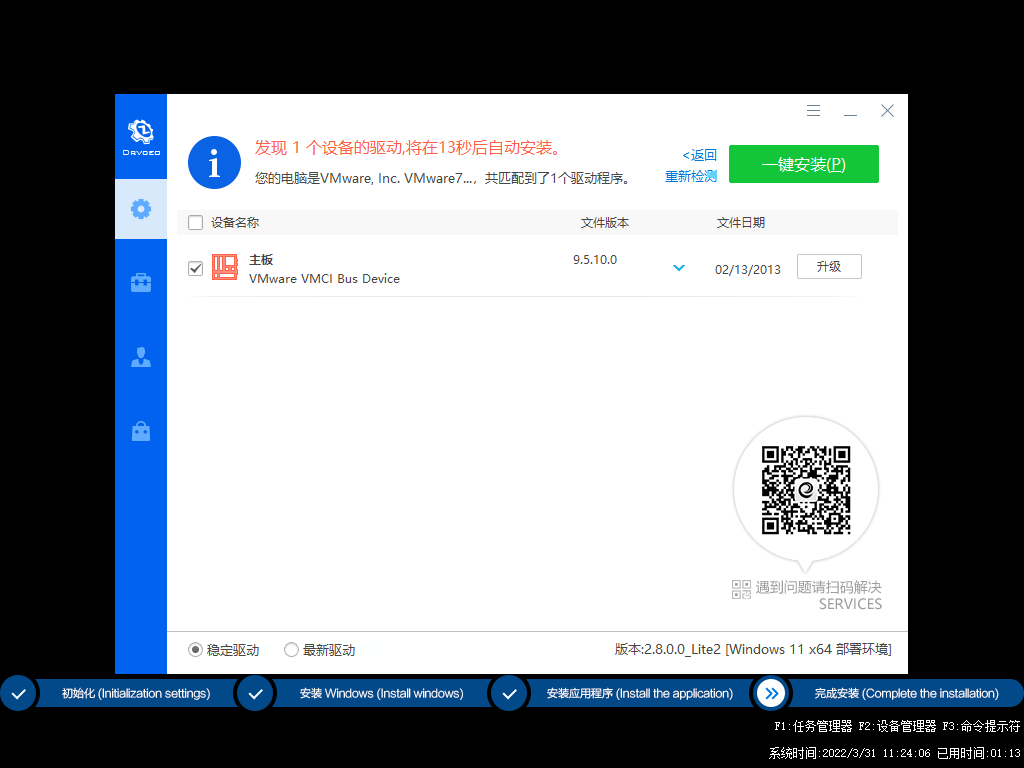Click the VMware VMCI Bus Device name

325,279
